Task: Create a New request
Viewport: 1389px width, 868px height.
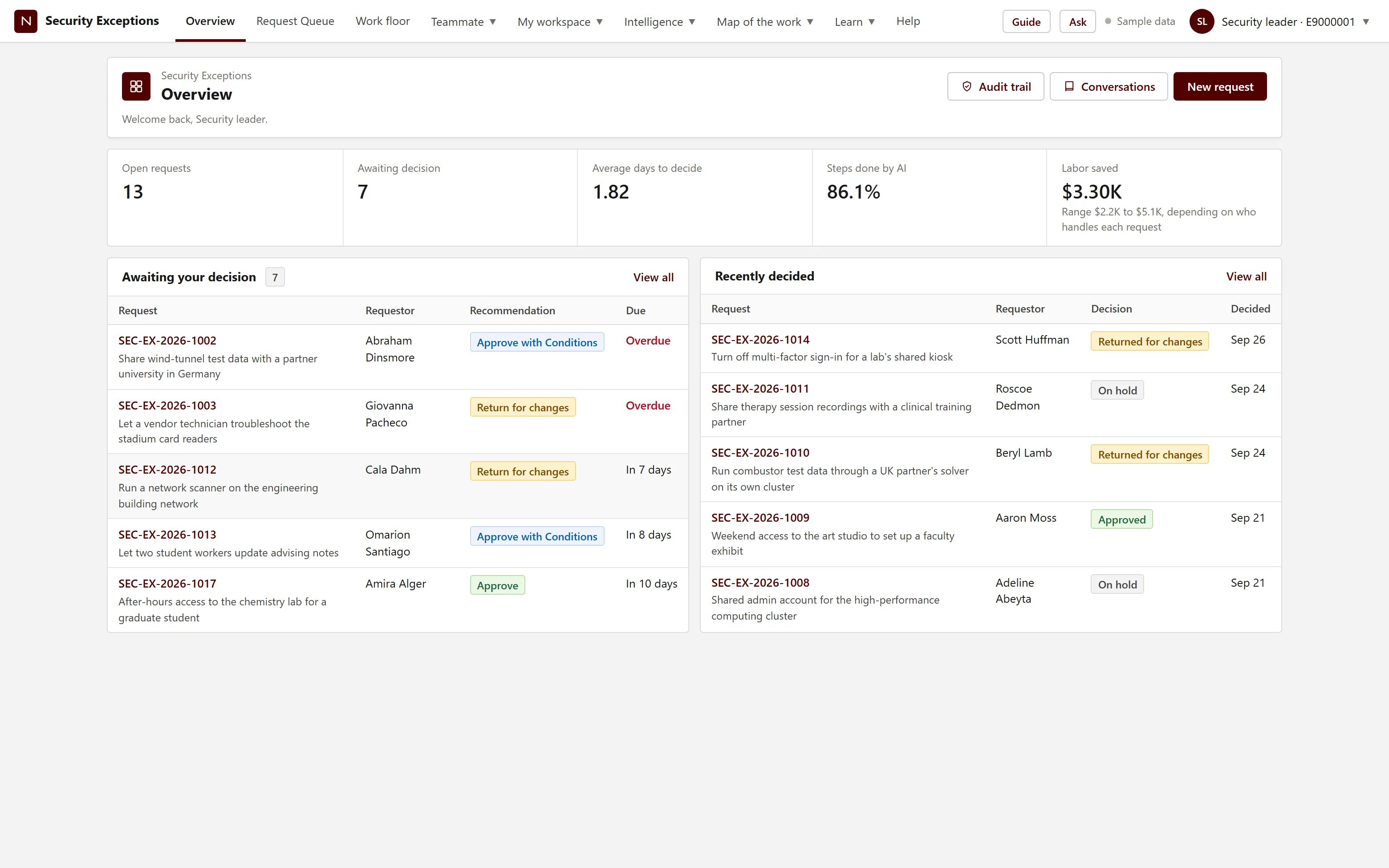Action: [1220, 86]
